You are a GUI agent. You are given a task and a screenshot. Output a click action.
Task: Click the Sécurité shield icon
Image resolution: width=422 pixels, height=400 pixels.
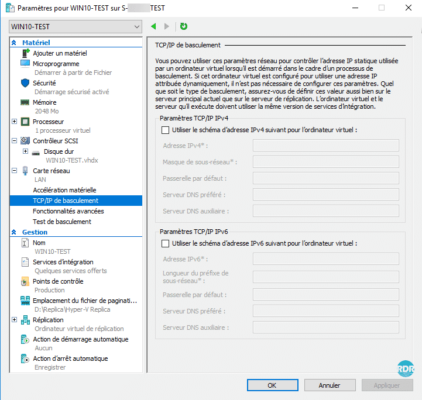tap(25, 83)
